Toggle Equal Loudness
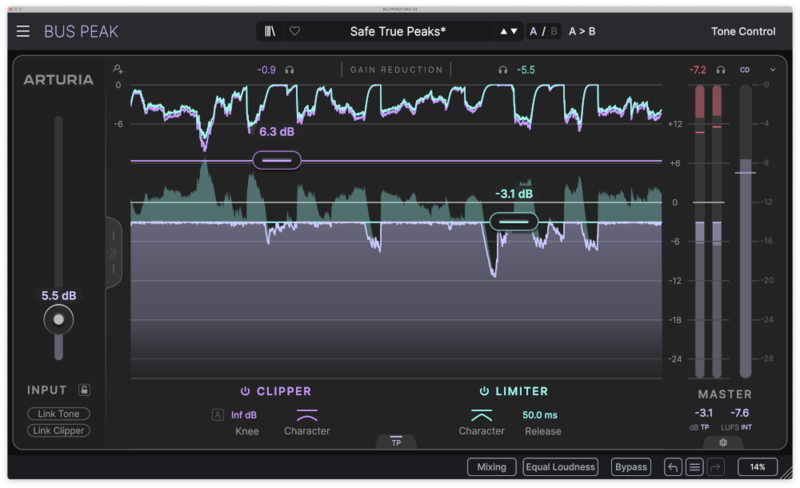The image size is (800, 488). pyautogui.click(x=560, y=467)
